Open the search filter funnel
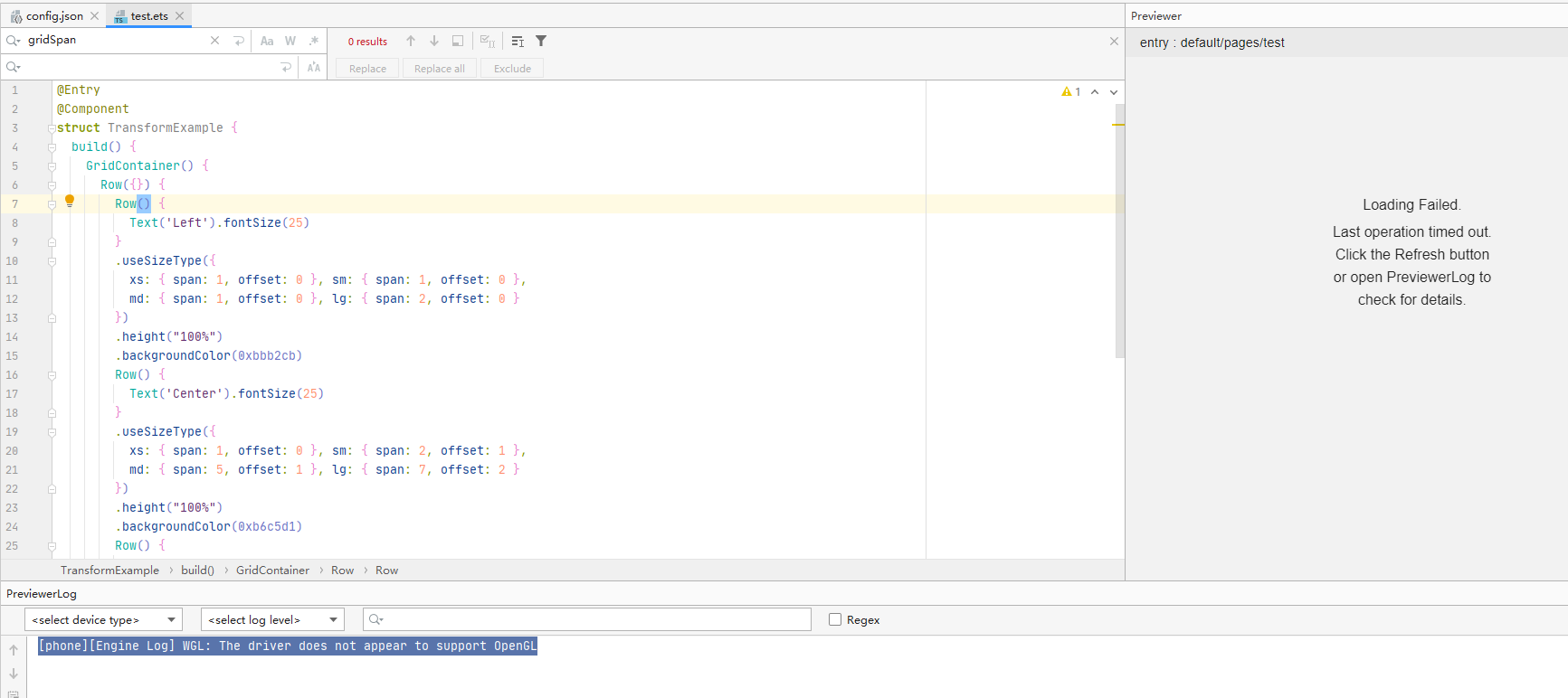The width and height of the screenshot is (1568, 698). (541, 41)
